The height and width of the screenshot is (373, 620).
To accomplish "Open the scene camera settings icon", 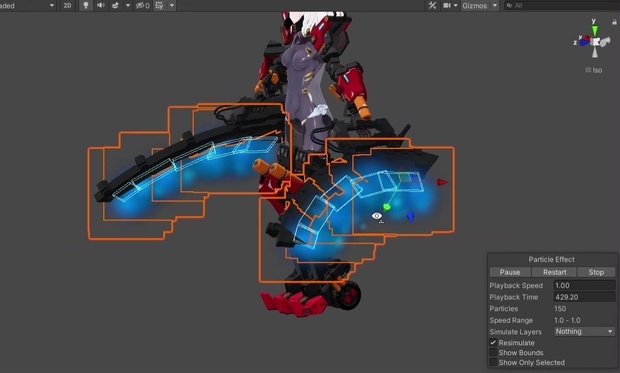I will click(447, 6).
